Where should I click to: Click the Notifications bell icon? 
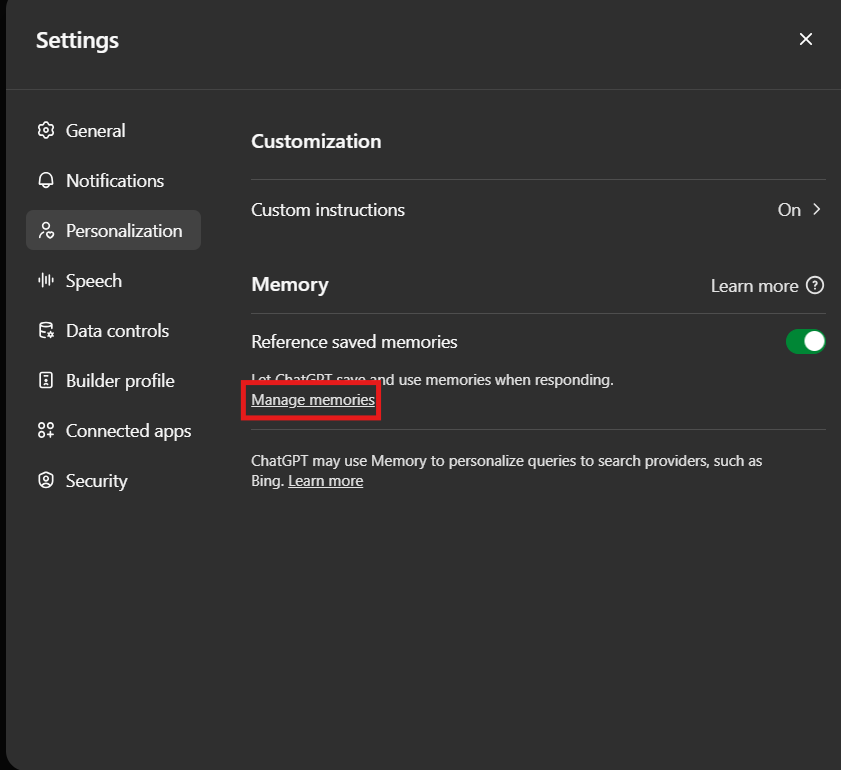[x=45, y=181]
